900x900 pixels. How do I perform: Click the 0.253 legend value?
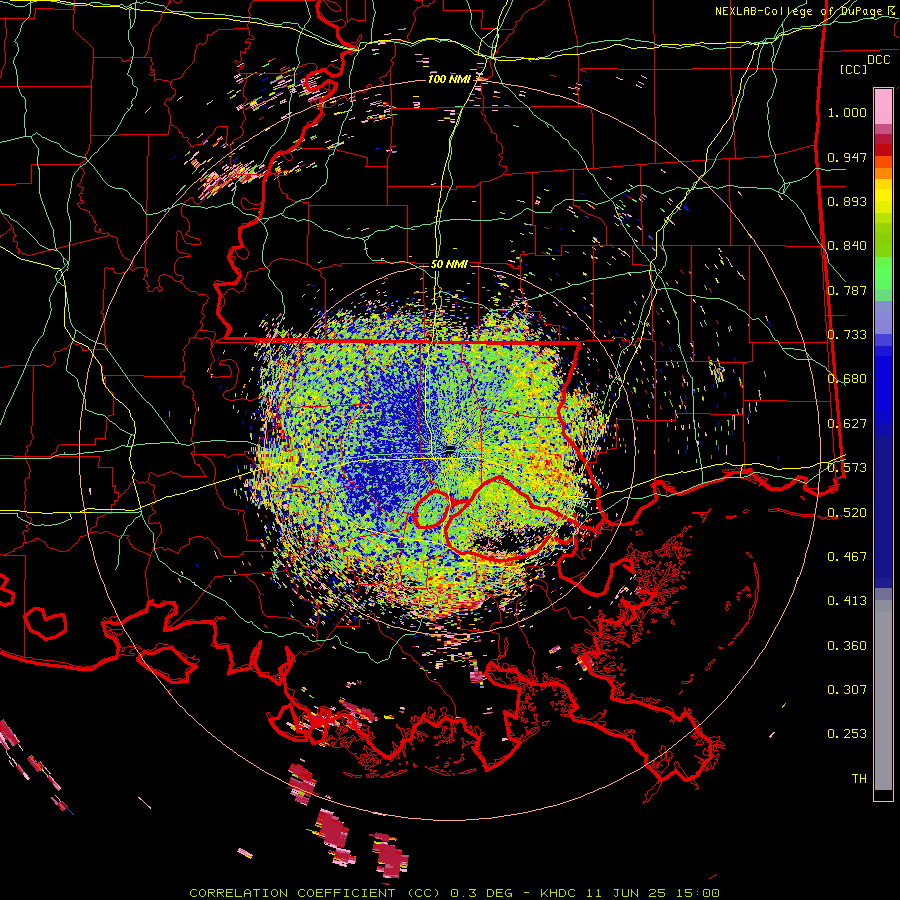pyautogui.click(x=847, y=734)
